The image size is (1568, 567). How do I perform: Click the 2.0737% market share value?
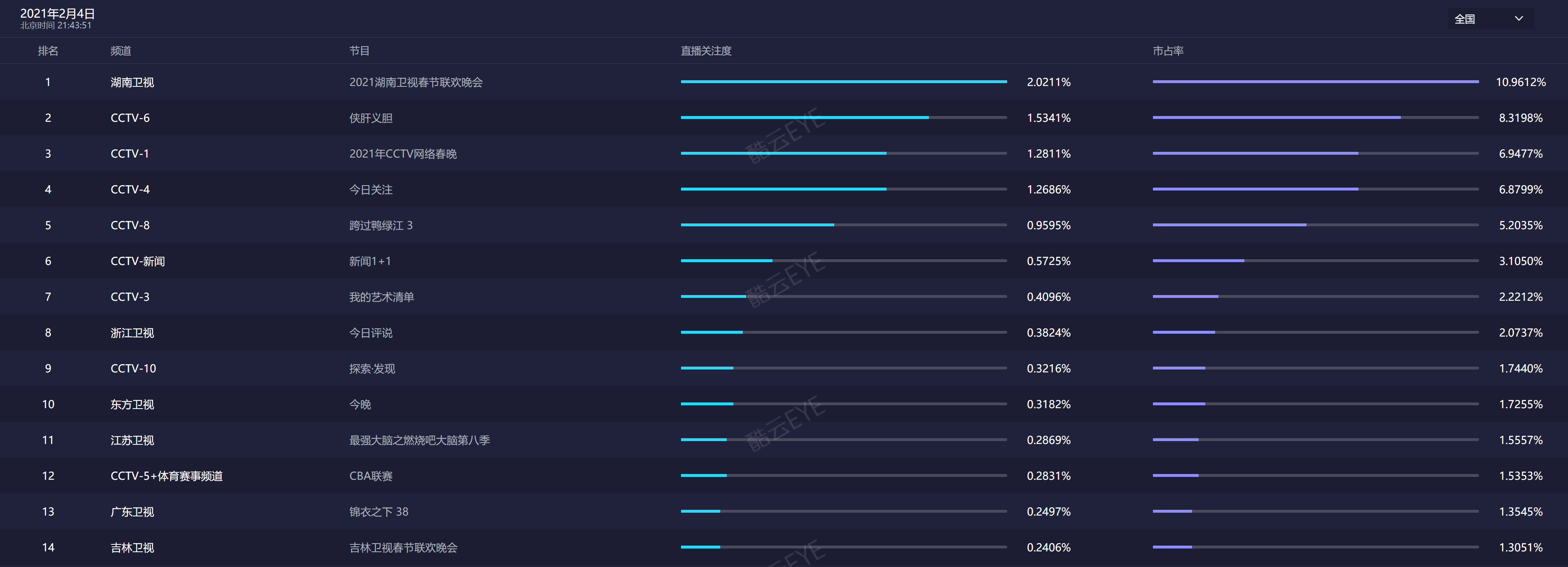coord(1521,333)
